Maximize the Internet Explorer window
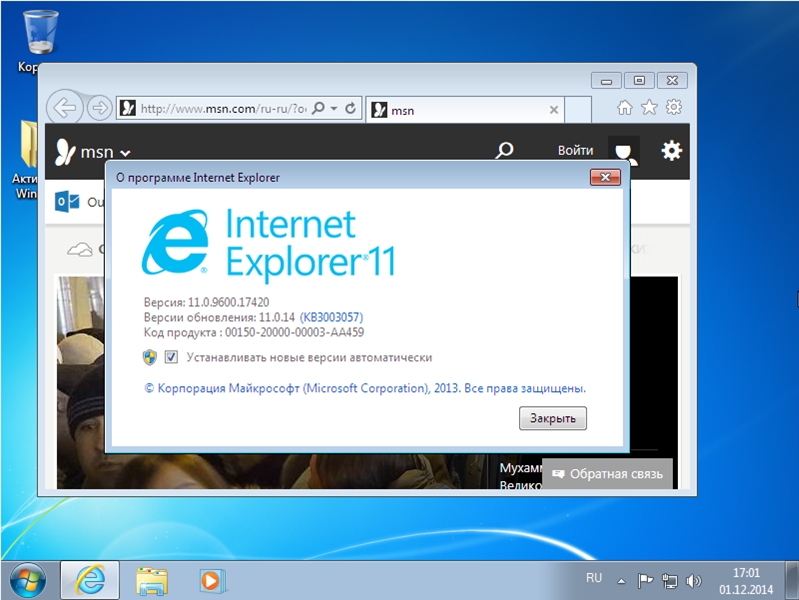 coord(639,81)
